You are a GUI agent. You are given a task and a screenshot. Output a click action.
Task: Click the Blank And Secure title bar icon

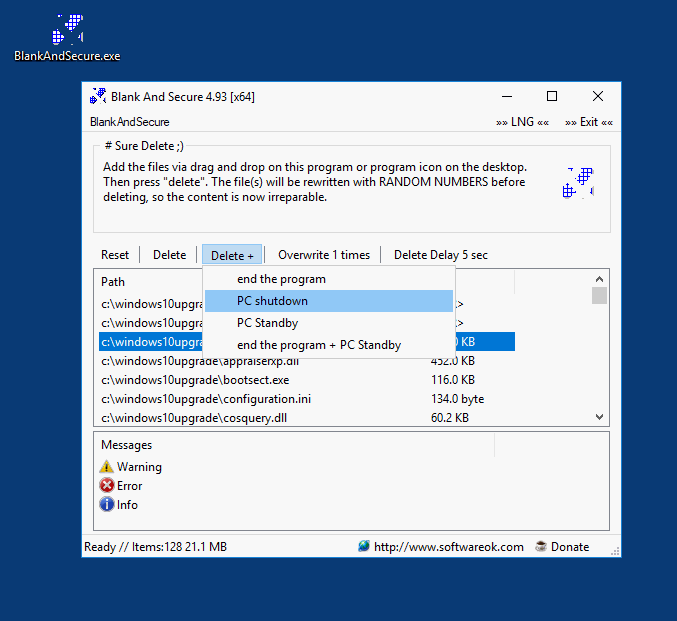pyautogui.click(x=98, y=96)
